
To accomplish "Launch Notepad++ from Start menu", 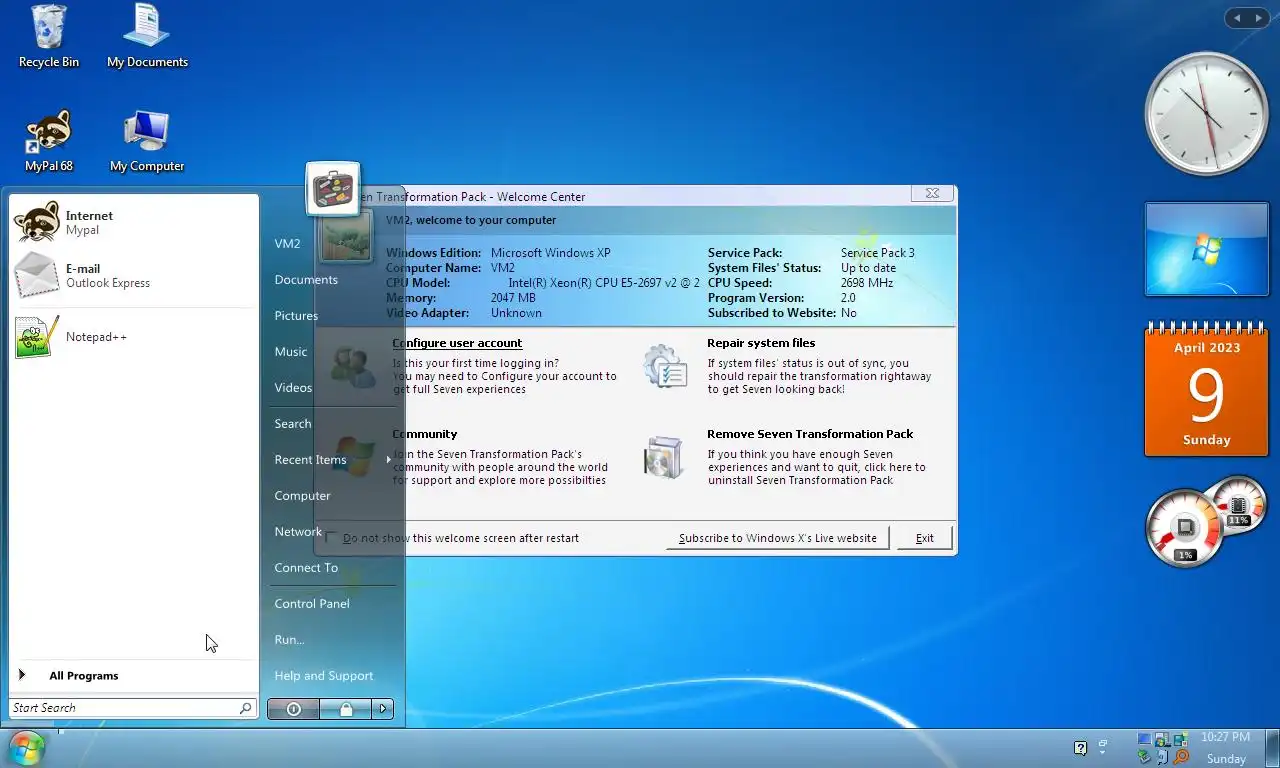I will coord(133,337).
